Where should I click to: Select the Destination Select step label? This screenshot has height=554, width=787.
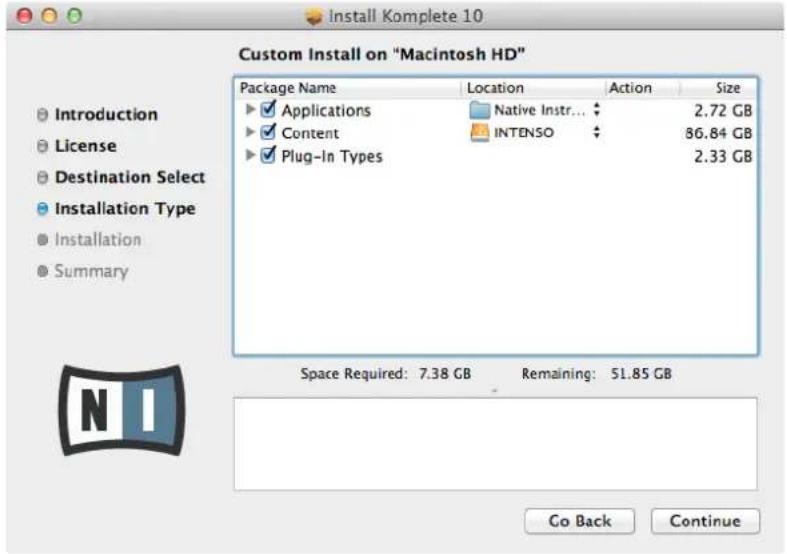tap(130, 177)
